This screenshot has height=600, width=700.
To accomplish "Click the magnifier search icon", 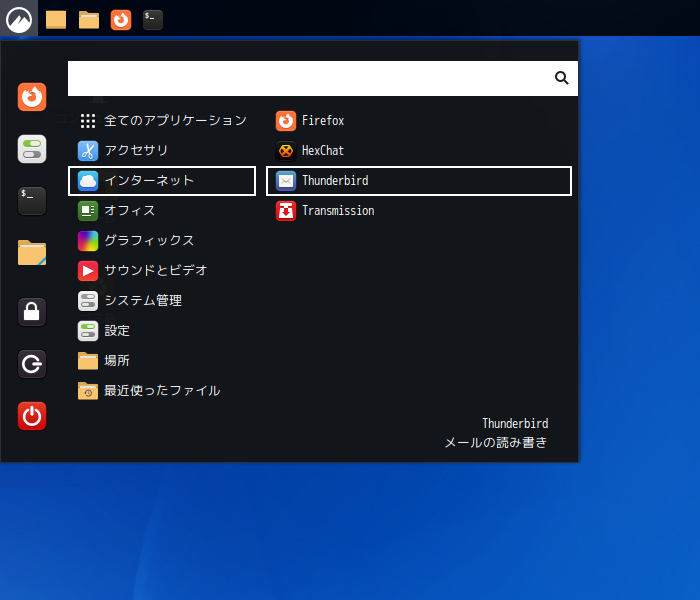I will click(561, 78).
